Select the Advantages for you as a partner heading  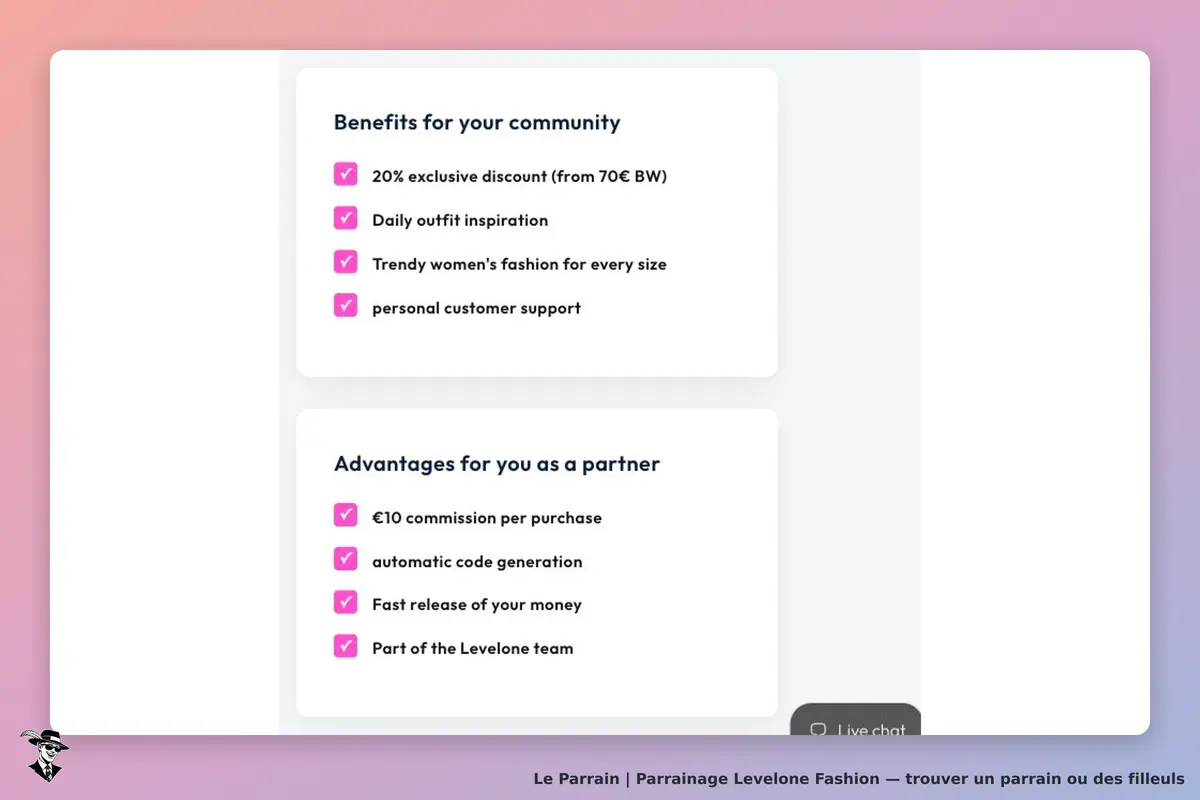tap(497, 464)
